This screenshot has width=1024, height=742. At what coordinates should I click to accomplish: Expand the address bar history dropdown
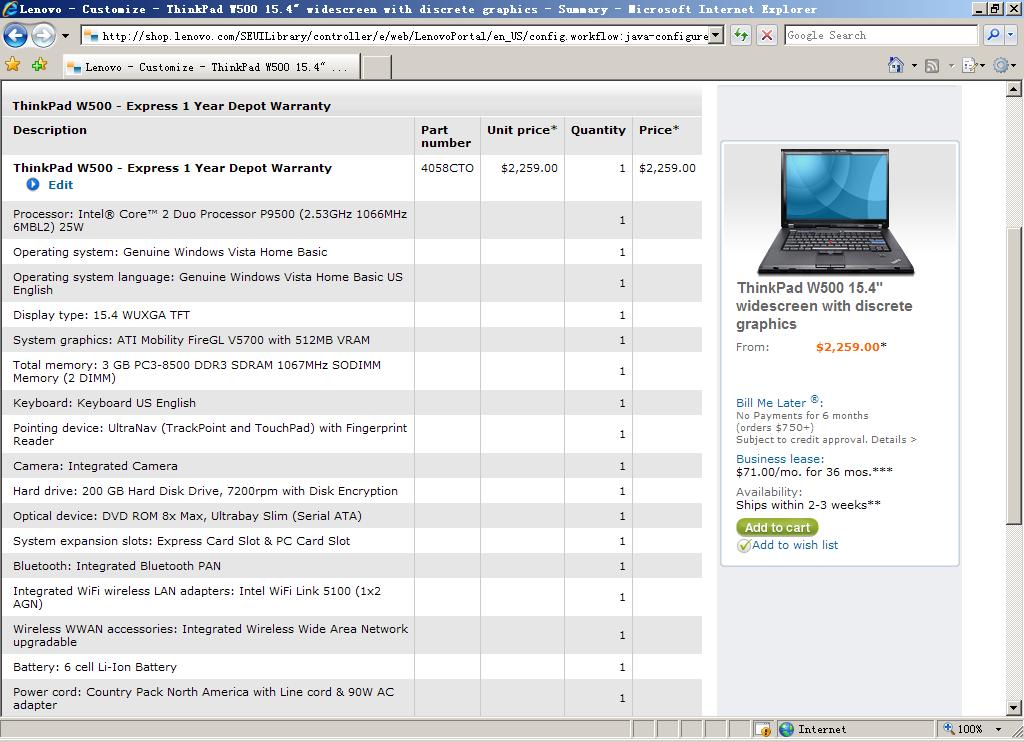[x=716, y=36]
